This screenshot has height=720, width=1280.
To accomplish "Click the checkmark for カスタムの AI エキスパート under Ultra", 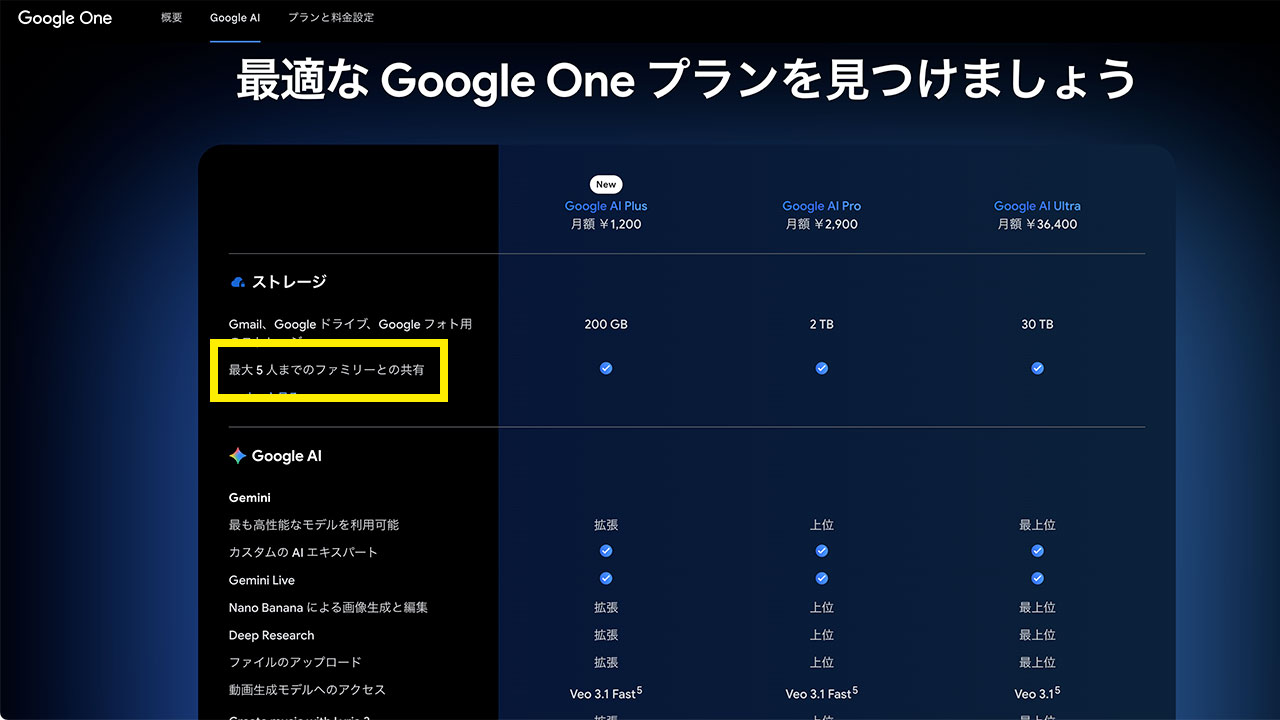I will click(x=1037, y=551).
